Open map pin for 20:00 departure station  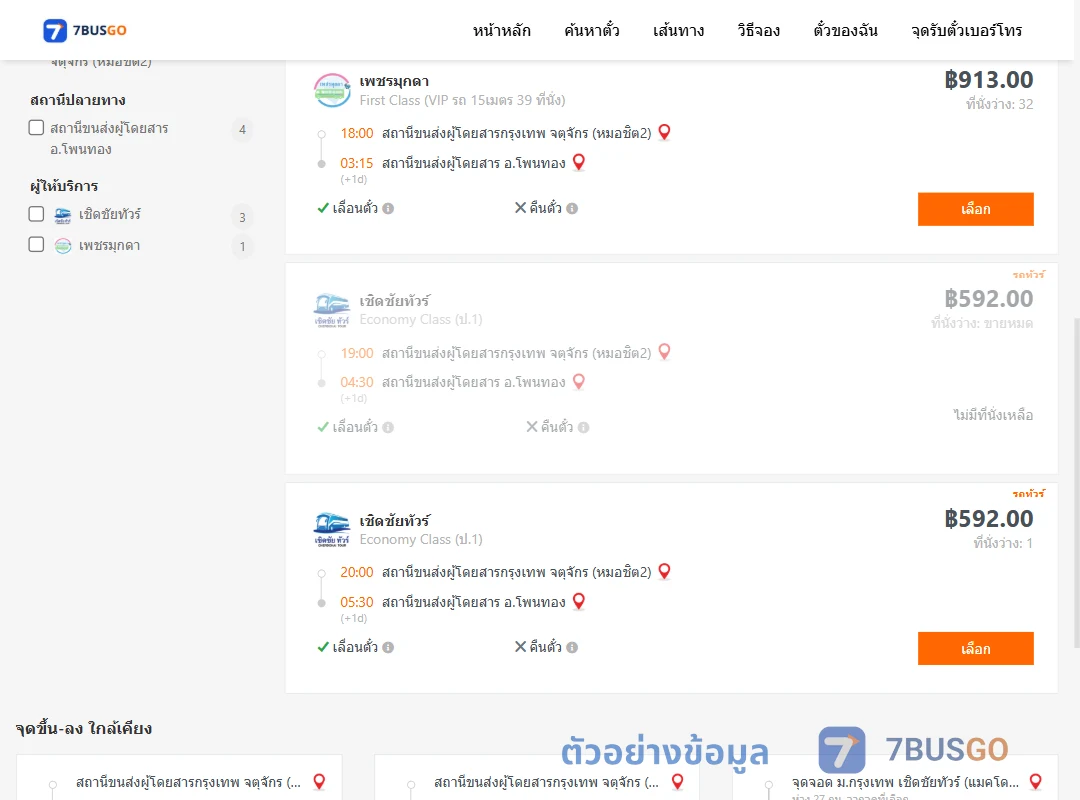664,571
